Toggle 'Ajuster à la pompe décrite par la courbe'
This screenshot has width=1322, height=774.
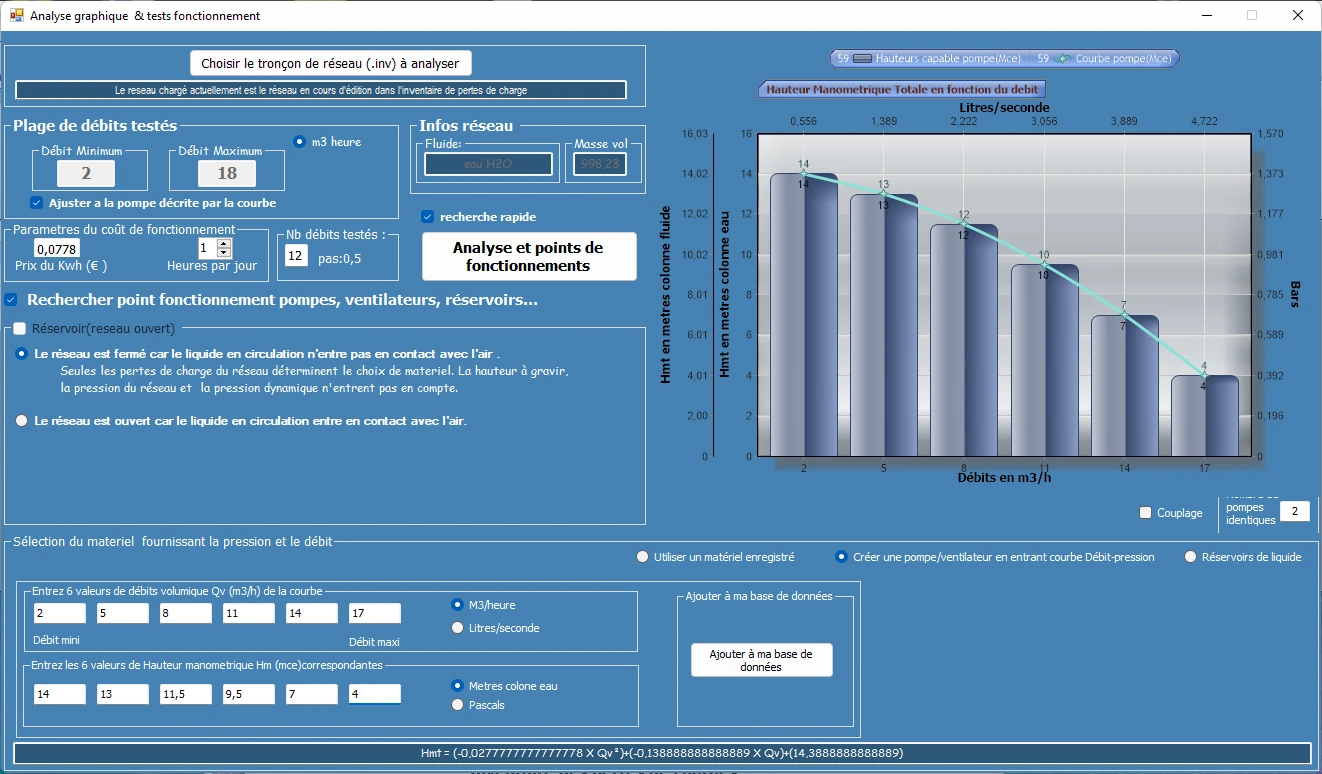tap(37, 203)
